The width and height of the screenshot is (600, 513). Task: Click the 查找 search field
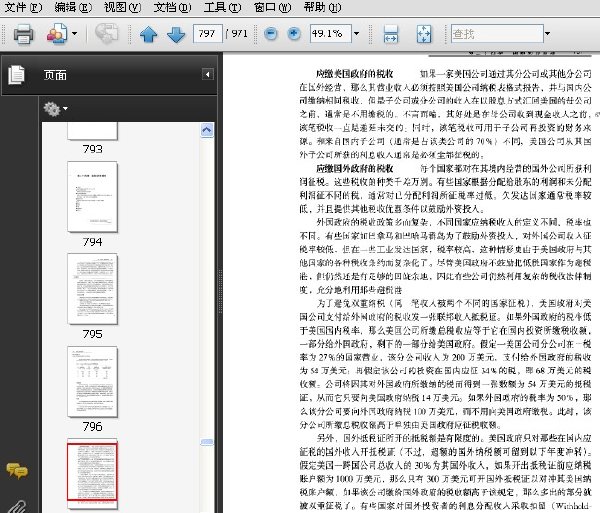click(x=497, y=34)
